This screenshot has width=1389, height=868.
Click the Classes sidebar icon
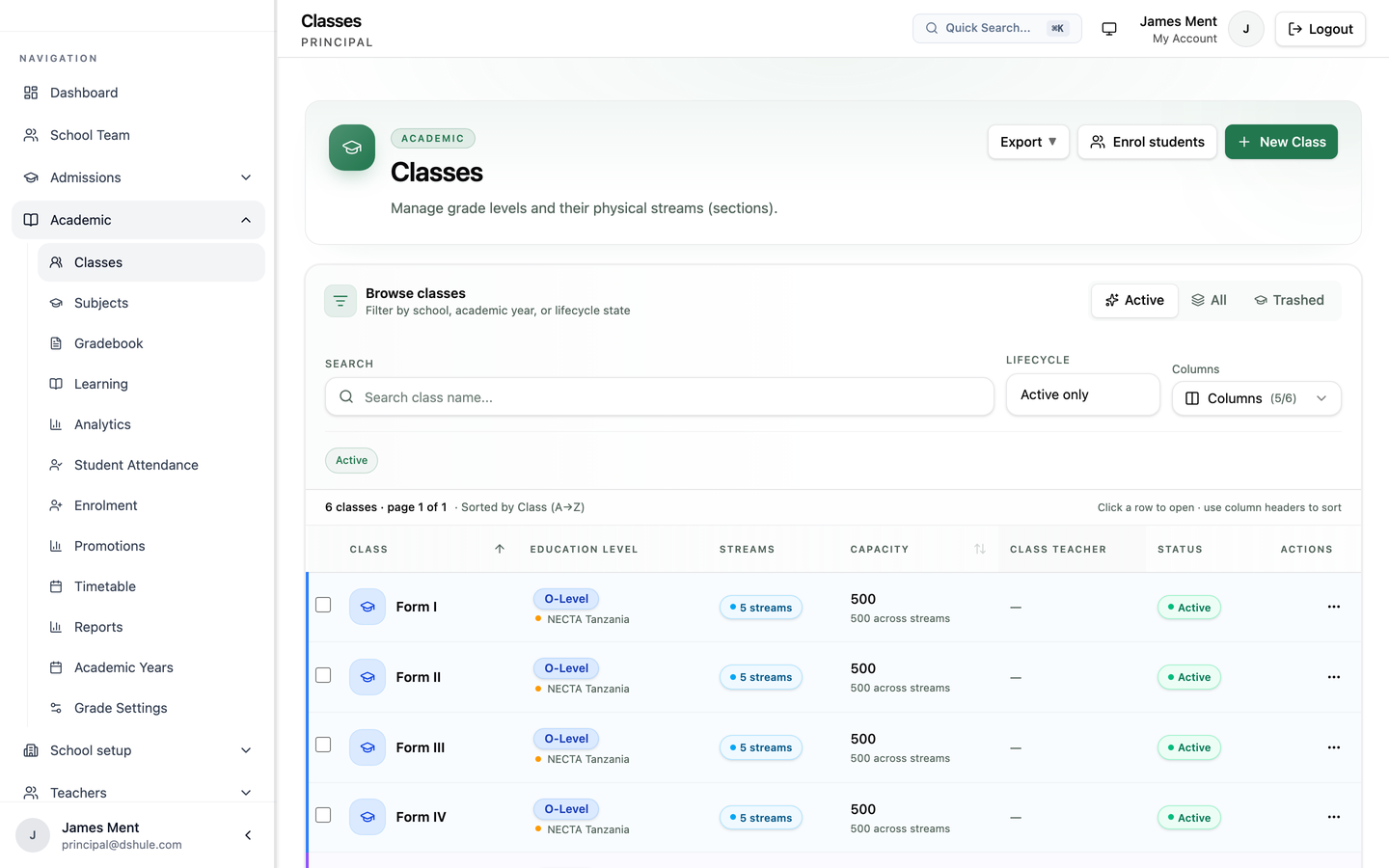56,262
